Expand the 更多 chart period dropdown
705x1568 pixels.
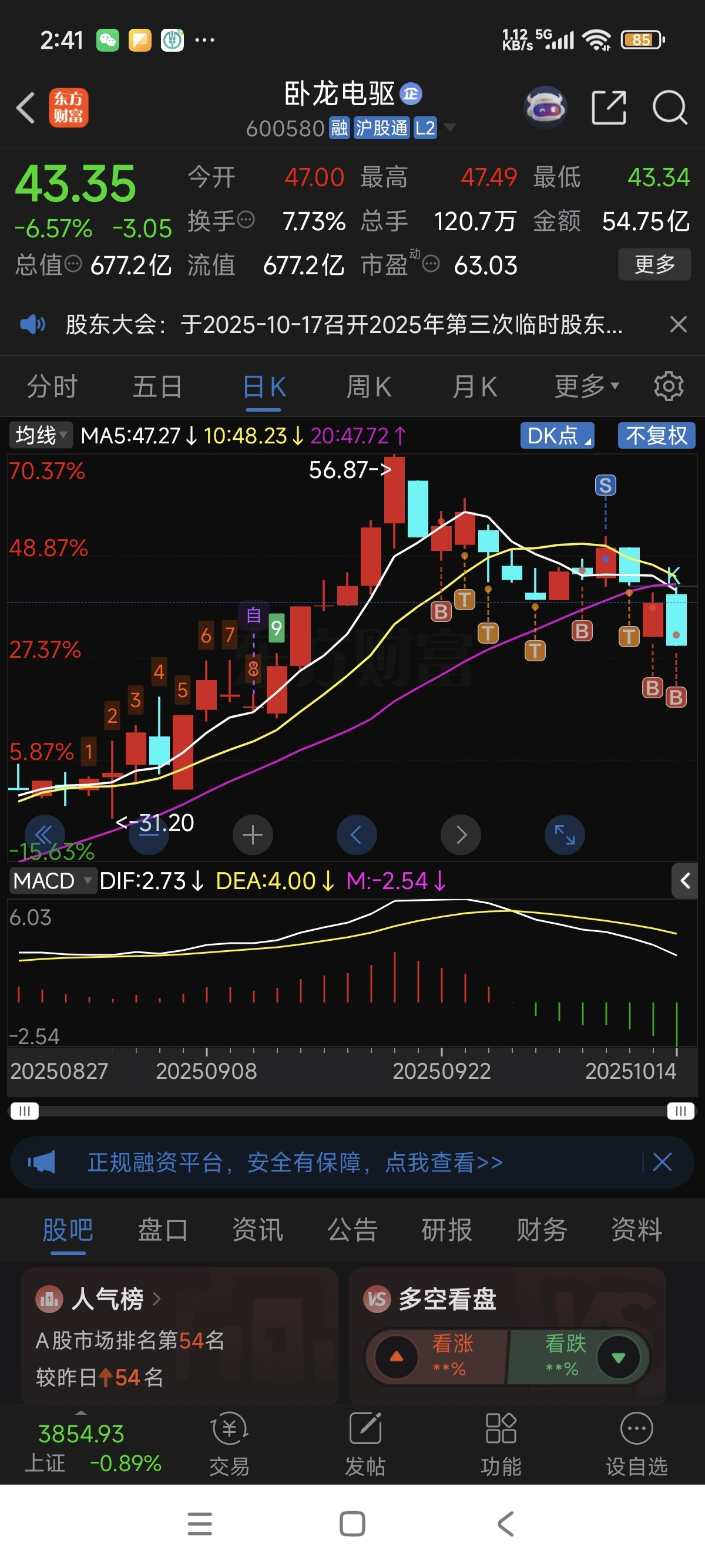pyautogui.click(x=586, y=386)
